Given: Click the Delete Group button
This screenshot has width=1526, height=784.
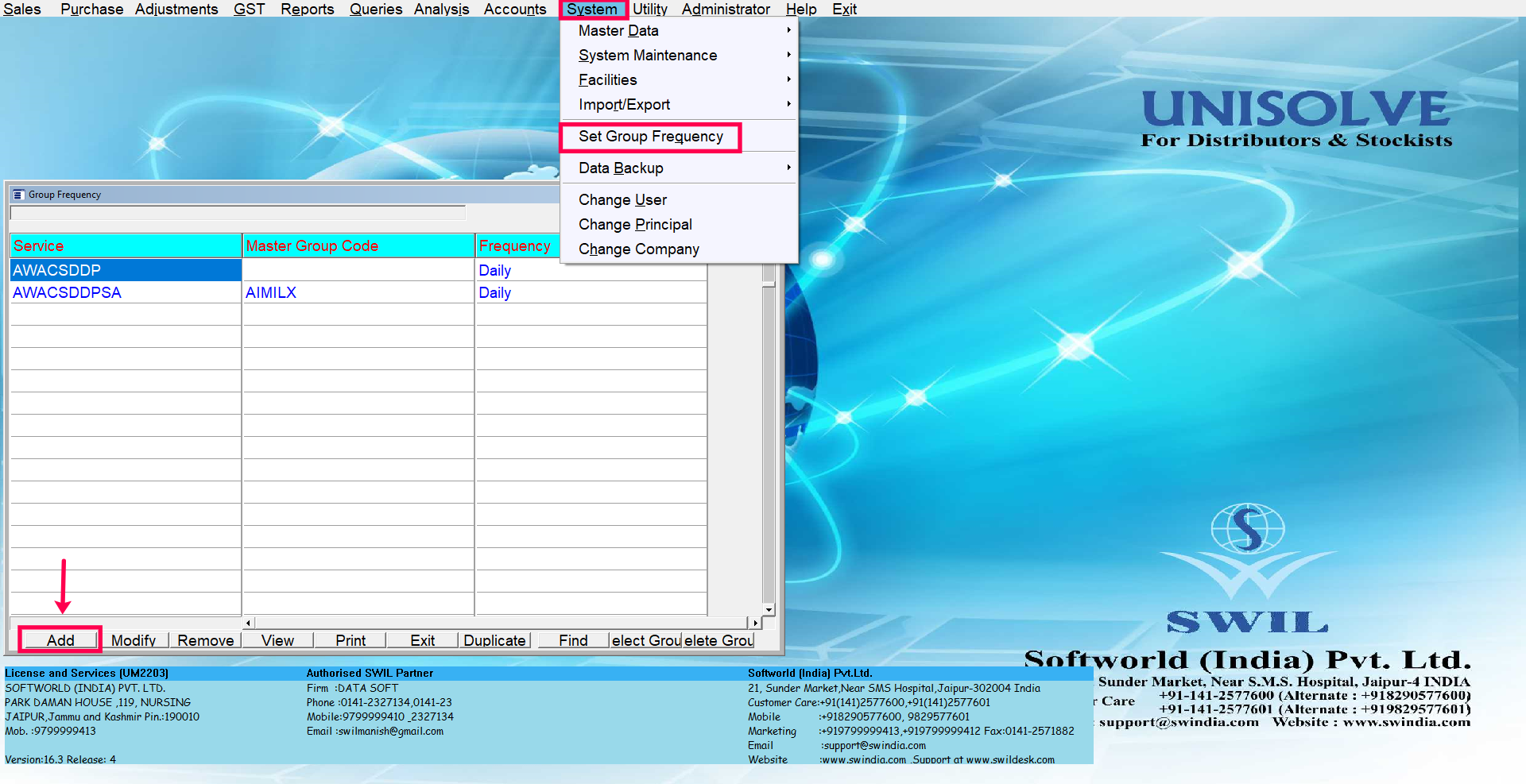Looking at the screenshot, I should (x=718, y=640).
